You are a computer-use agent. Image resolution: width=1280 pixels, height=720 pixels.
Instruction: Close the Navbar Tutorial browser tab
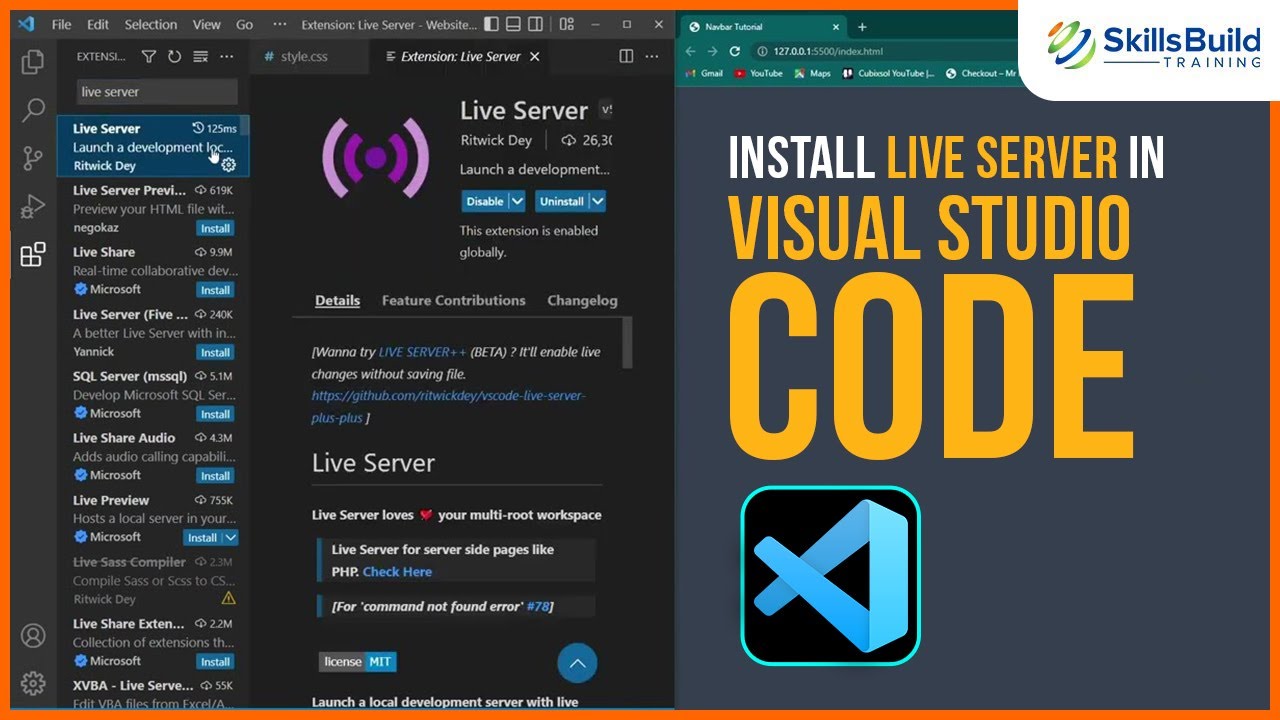(835, 27)
